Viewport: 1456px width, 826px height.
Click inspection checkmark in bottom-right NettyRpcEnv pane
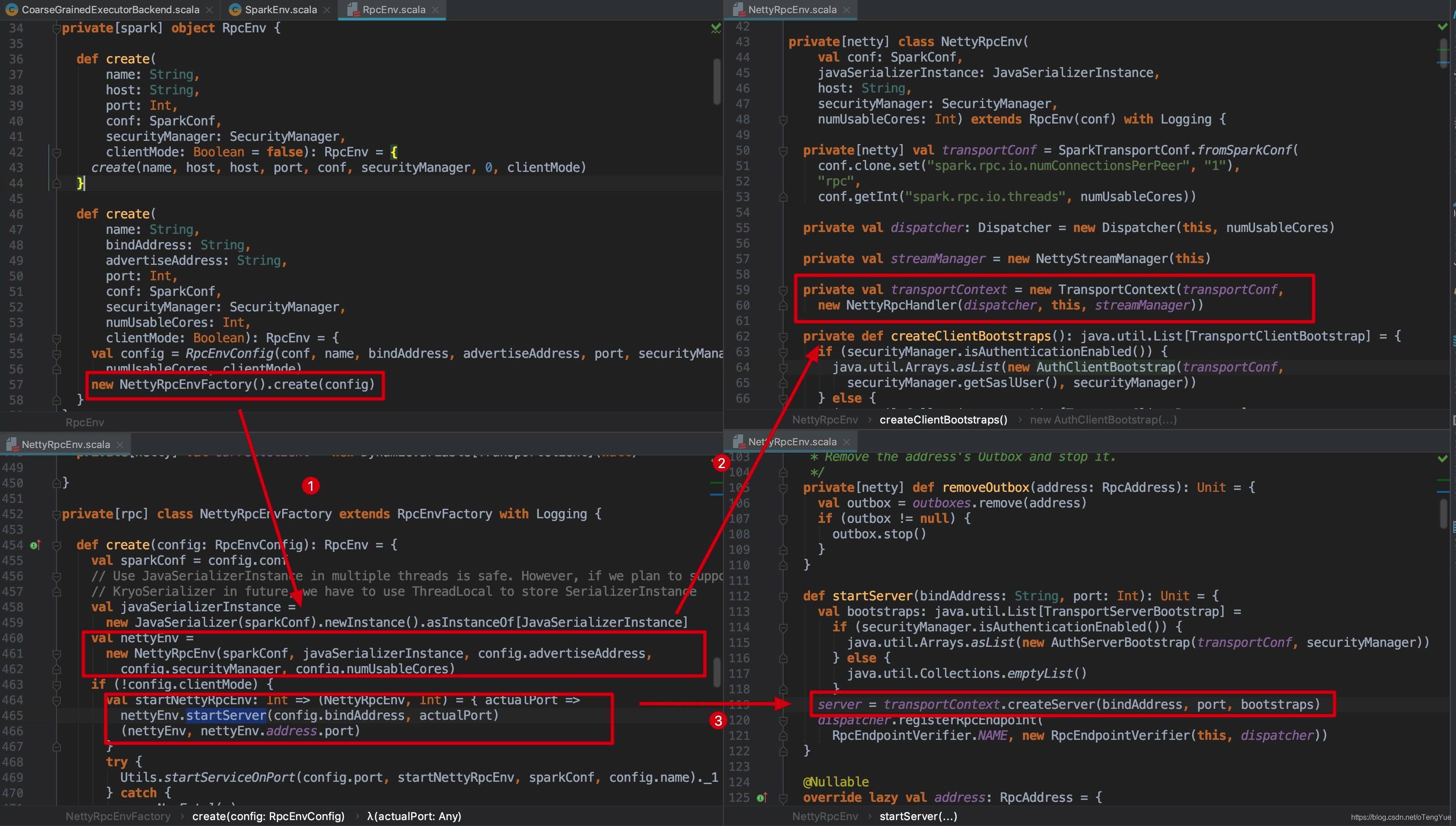(1442, 459)
